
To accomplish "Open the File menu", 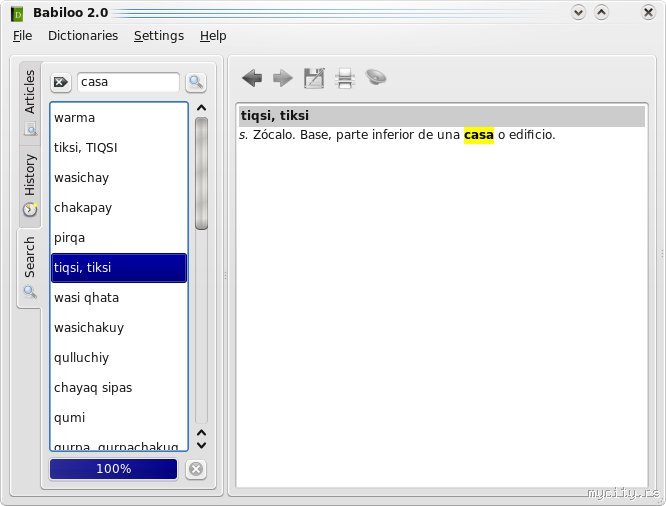I will click(23, 36).
